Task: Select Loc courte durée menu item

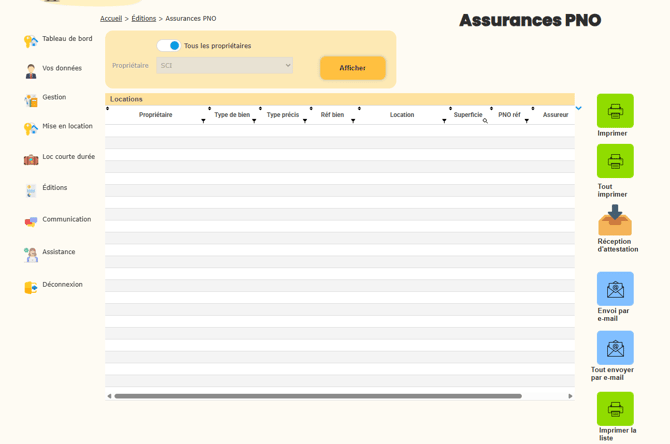Action: (68, 157)
